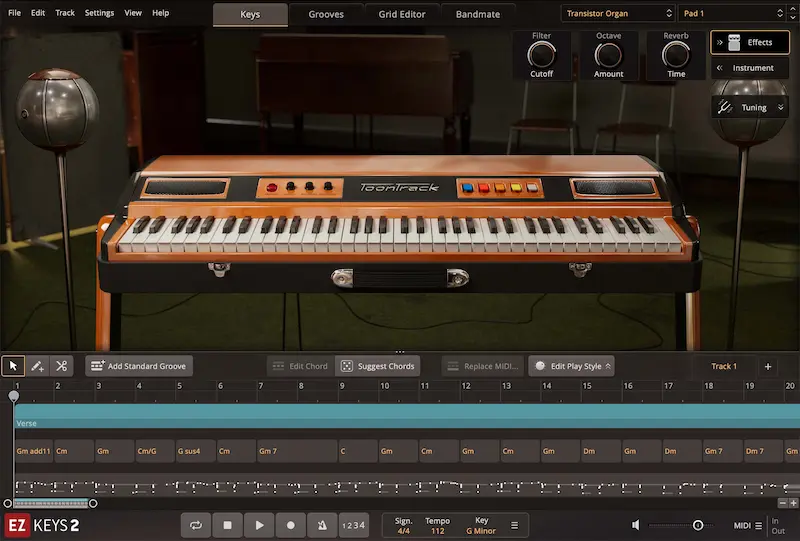This screenshot has width=800, height=541.
Task: Open the Edit menu
Action: [38, 13]
